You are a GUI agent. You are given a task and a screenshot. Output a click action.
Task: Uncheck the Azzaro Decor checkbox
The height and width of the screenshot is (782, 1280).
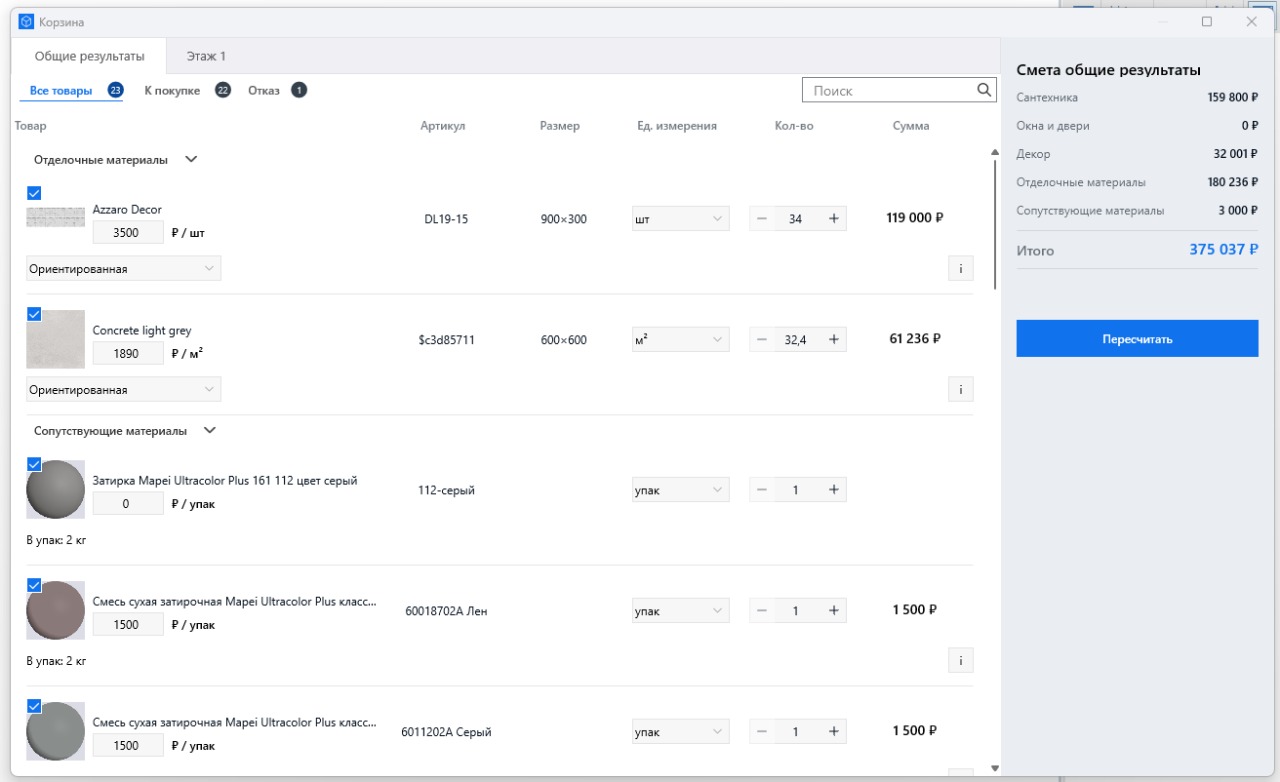click(x=34, y=193)
